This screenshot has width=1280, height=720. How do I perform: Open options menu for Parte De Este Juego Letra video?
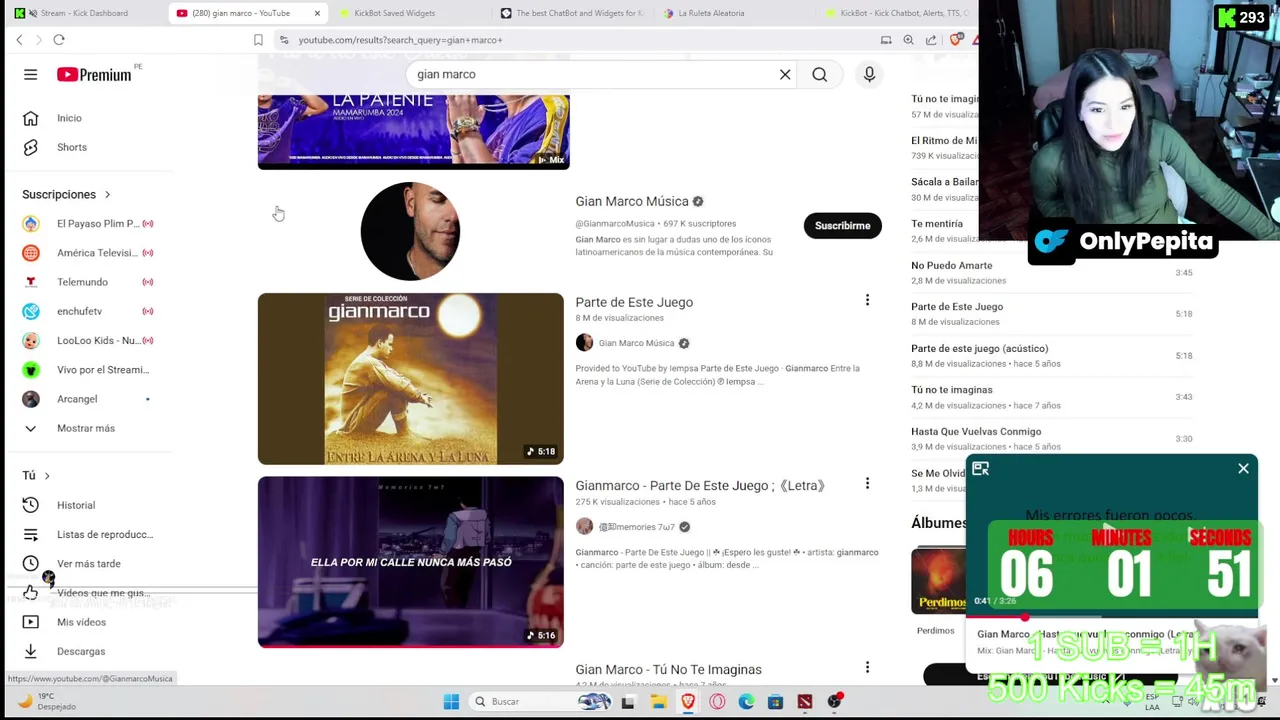(867, 484)
